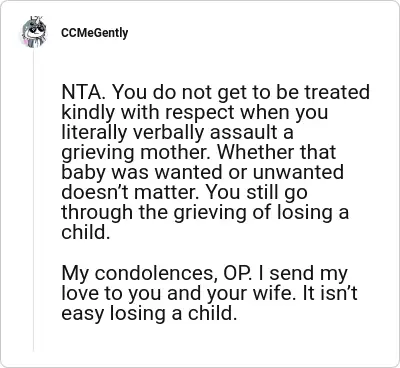The width and height of the screenshot is (400, 368).
Task: Click the standalone word 'child.' ending the first paragraph
Action: tap(85, 232)
